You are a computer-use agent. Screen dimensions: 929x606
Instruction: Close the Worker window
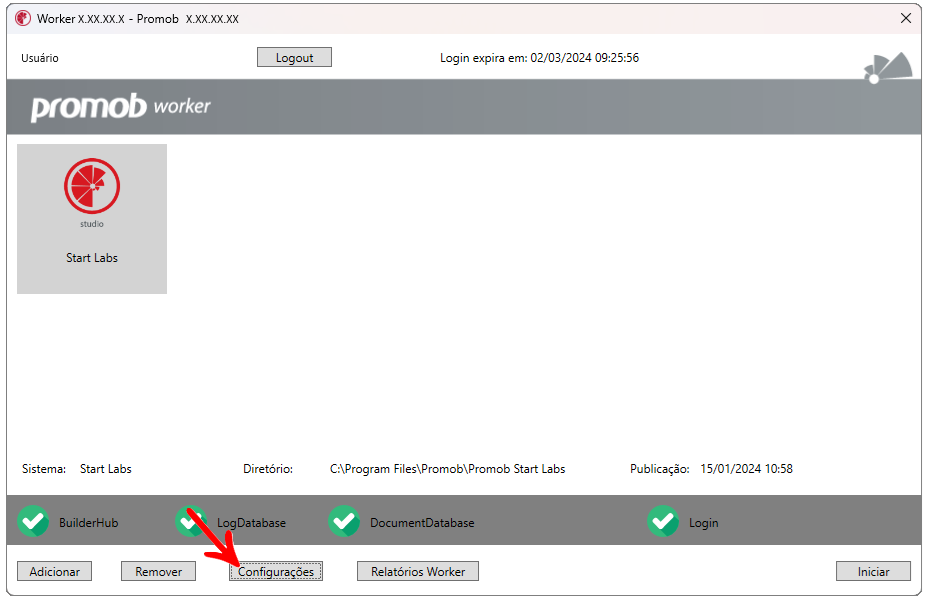pyautogui.click(x=905, y=18)
